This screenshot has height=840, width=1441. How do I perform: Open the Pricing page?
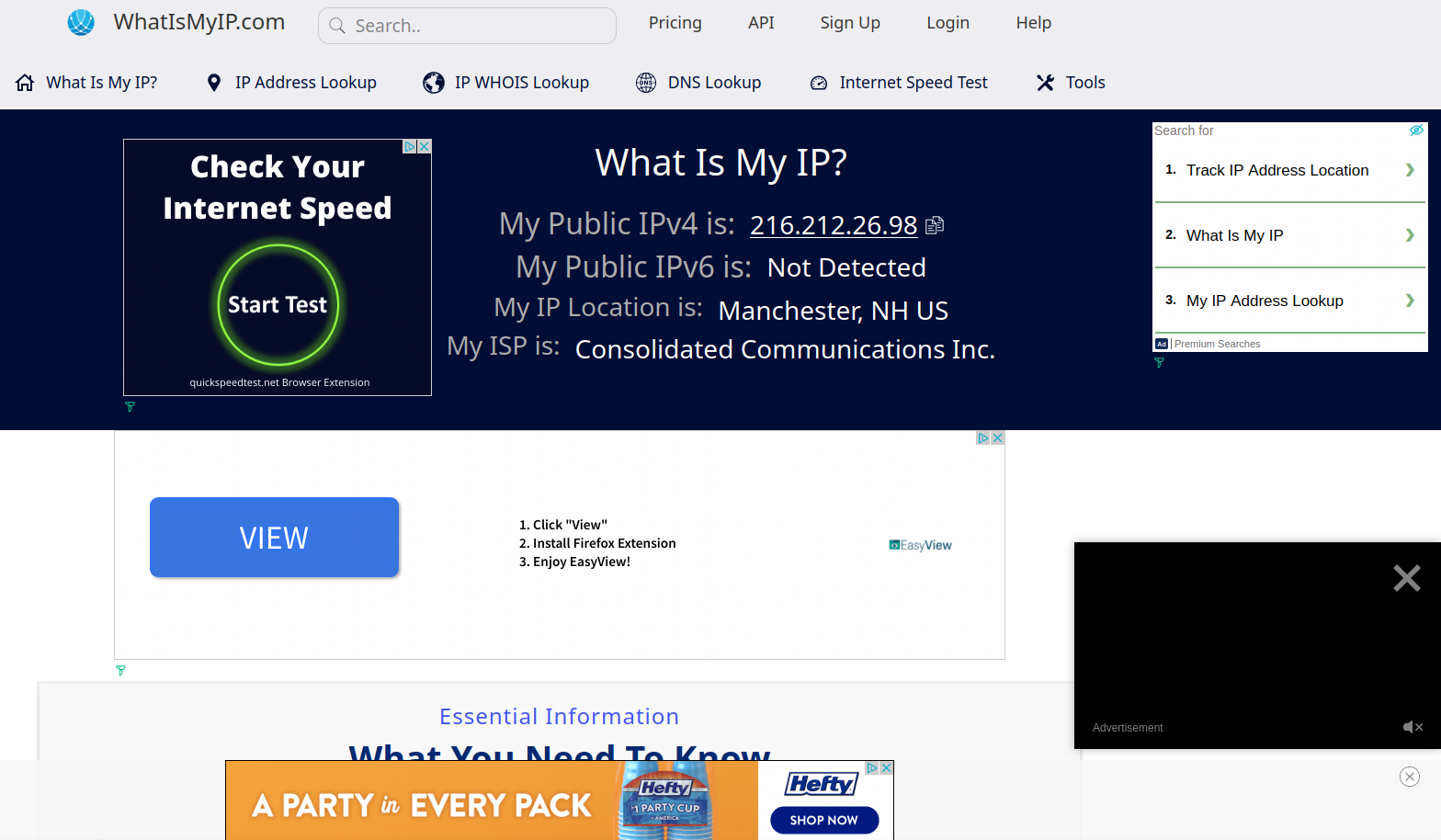pos(675,23)
